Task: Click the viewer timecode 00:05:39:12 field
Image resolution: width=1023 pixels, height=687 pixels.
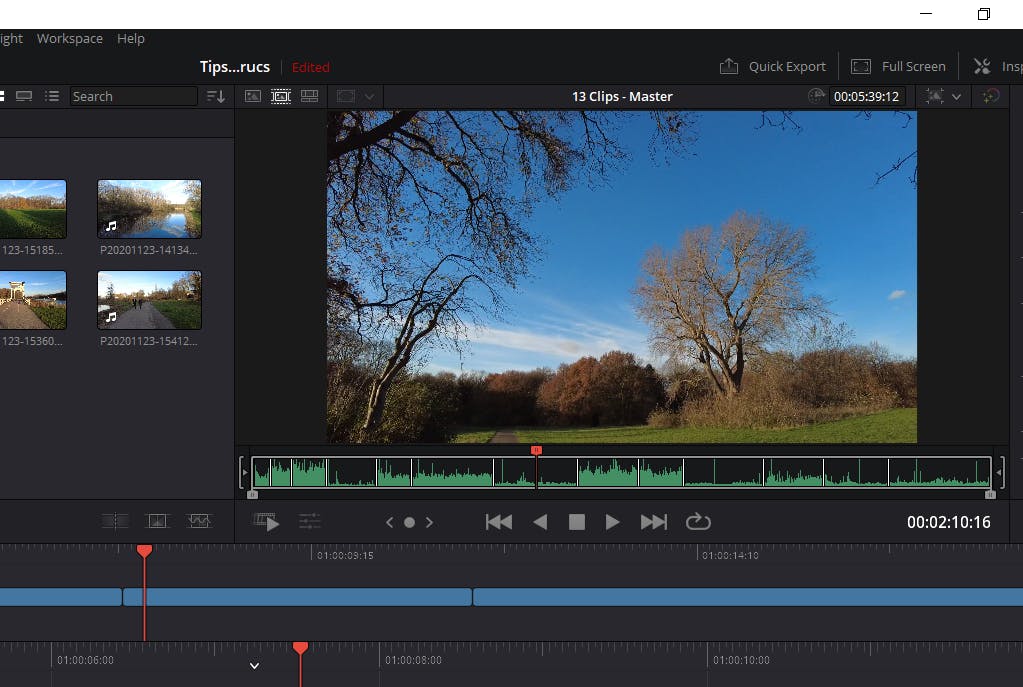Action: click(866, 97)
